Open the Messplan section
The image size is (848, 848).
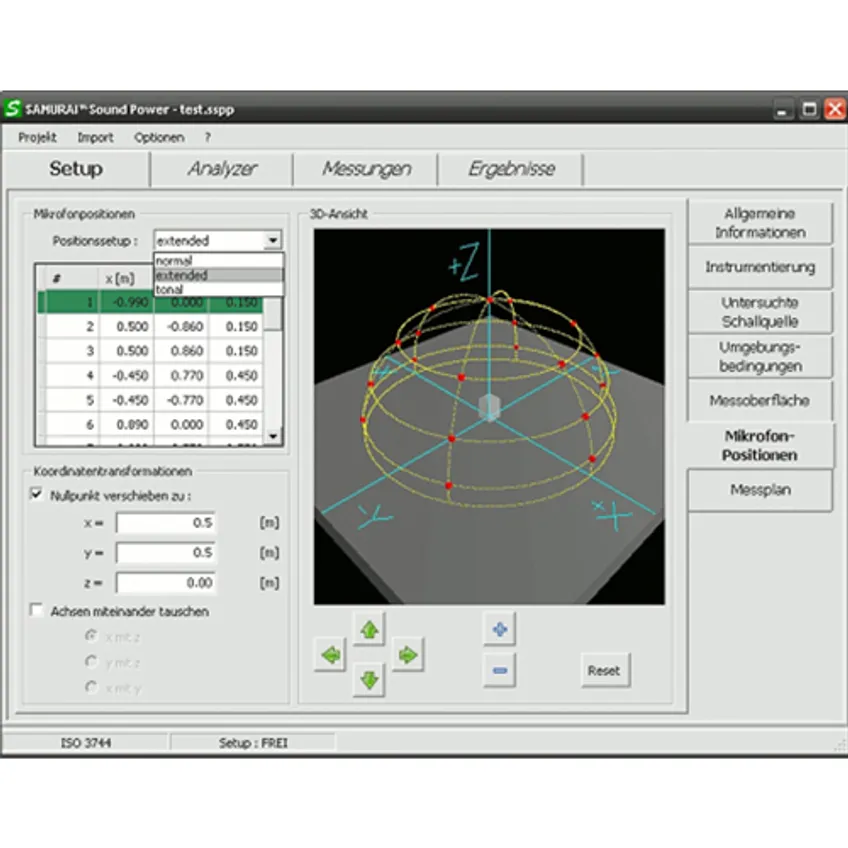point(760,490)
